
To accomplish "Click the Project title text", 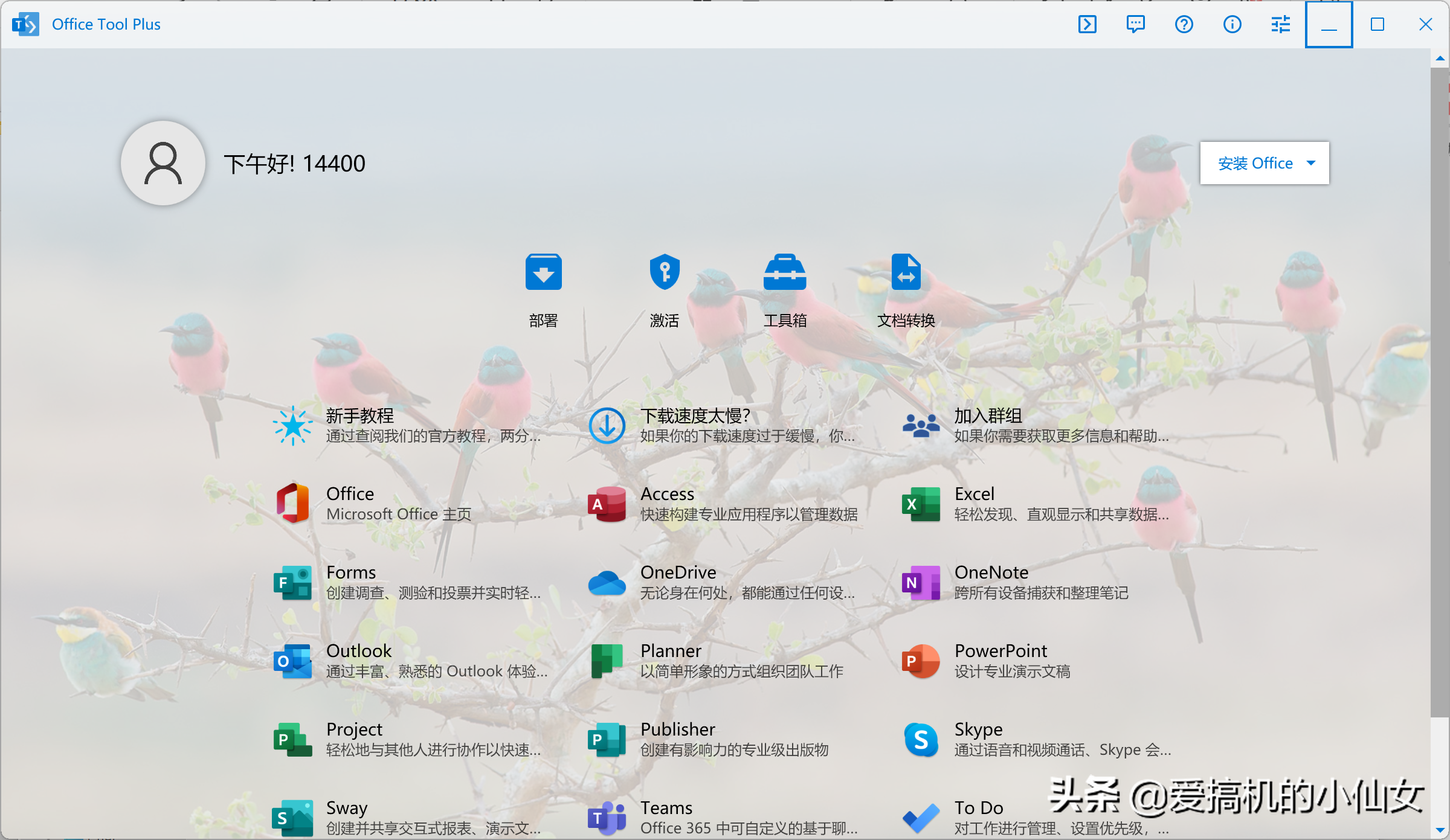I will 355,729.
